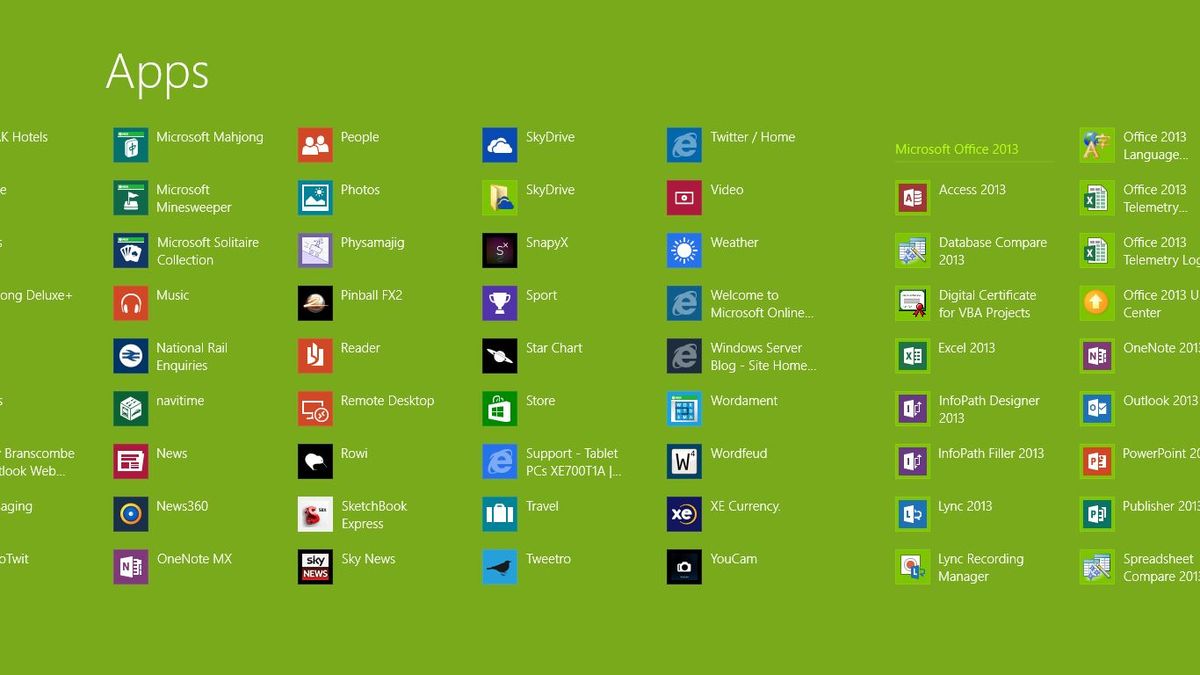This screenshot has height=675, width=1200.
Task: Click the 'Star Chart' label text
Action: coord(554,348)
